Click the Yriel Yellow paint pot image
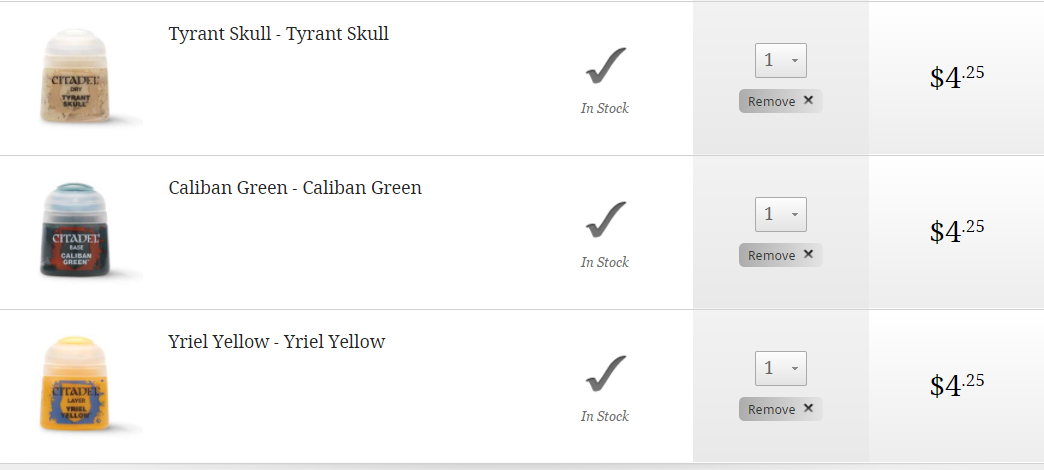1044x470 pixels. [x=78, y=386]
